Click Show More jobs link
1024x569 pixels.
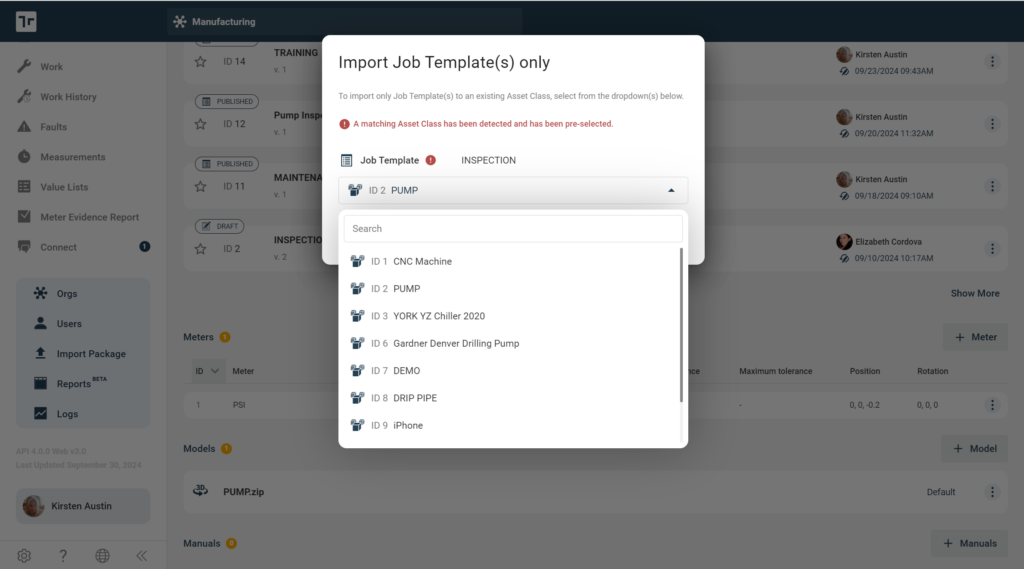click(x=974, y=293)
